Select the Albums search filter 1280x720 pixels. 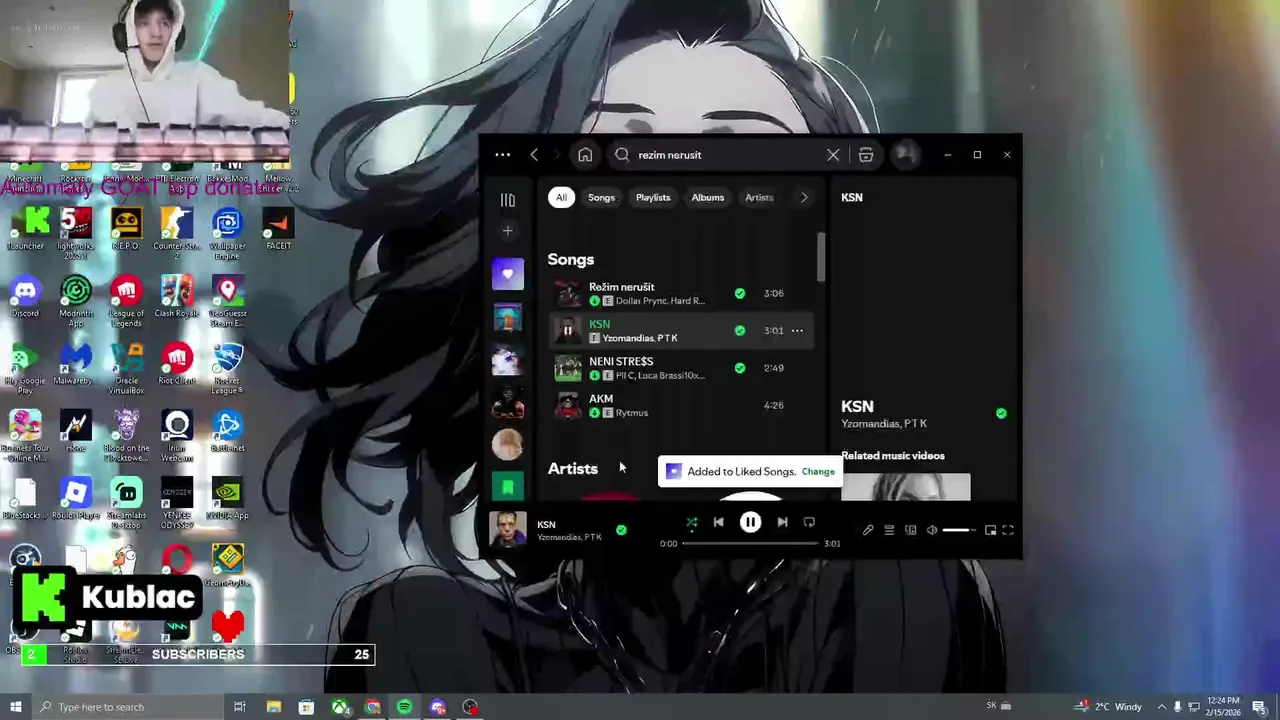[x=708, y=197]
